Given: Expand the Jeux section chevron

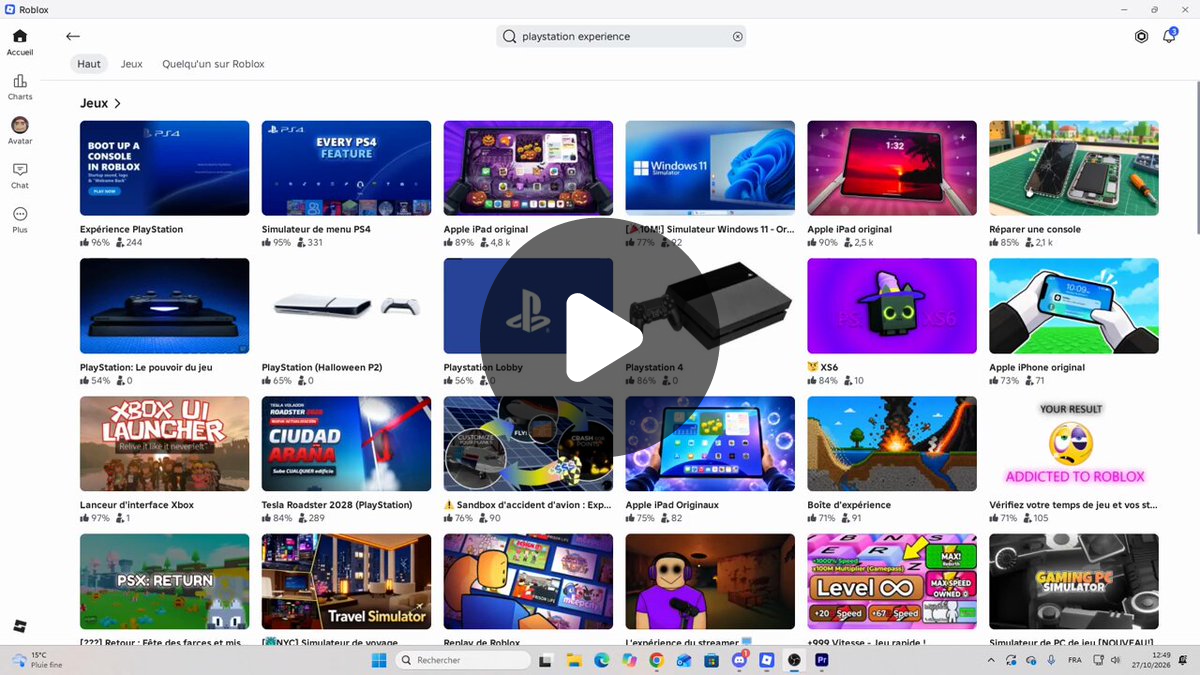Looking at the screenshot, I should tap(118, 103).
